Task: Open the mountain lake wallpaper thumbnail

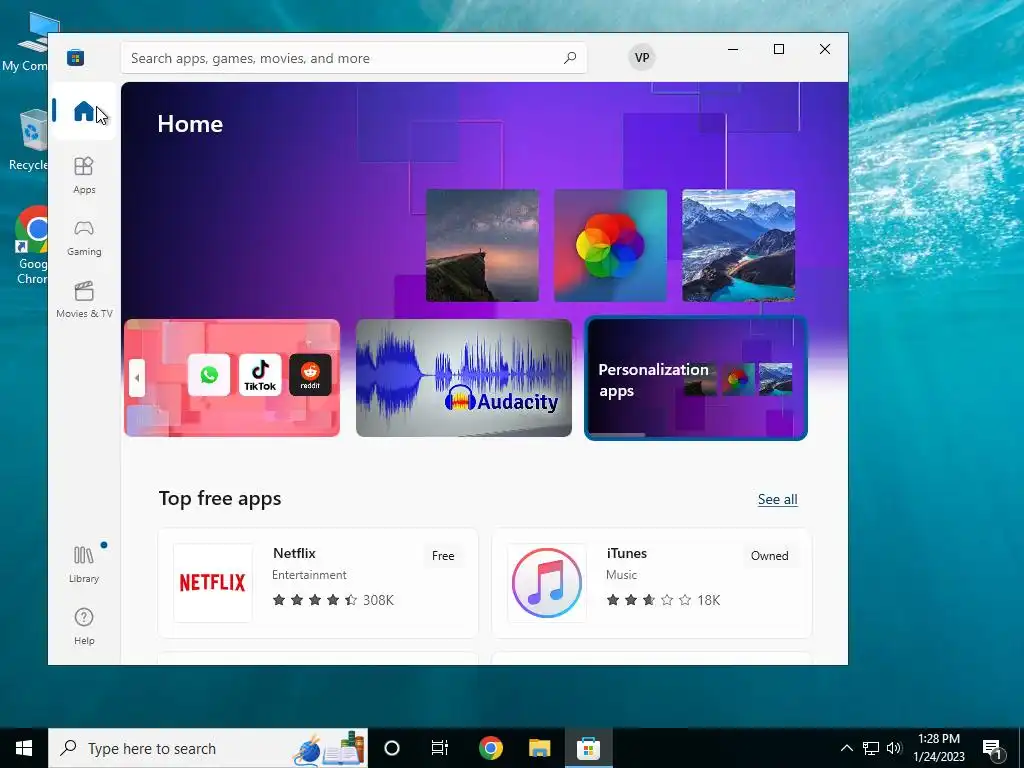Action: [739, 246]
